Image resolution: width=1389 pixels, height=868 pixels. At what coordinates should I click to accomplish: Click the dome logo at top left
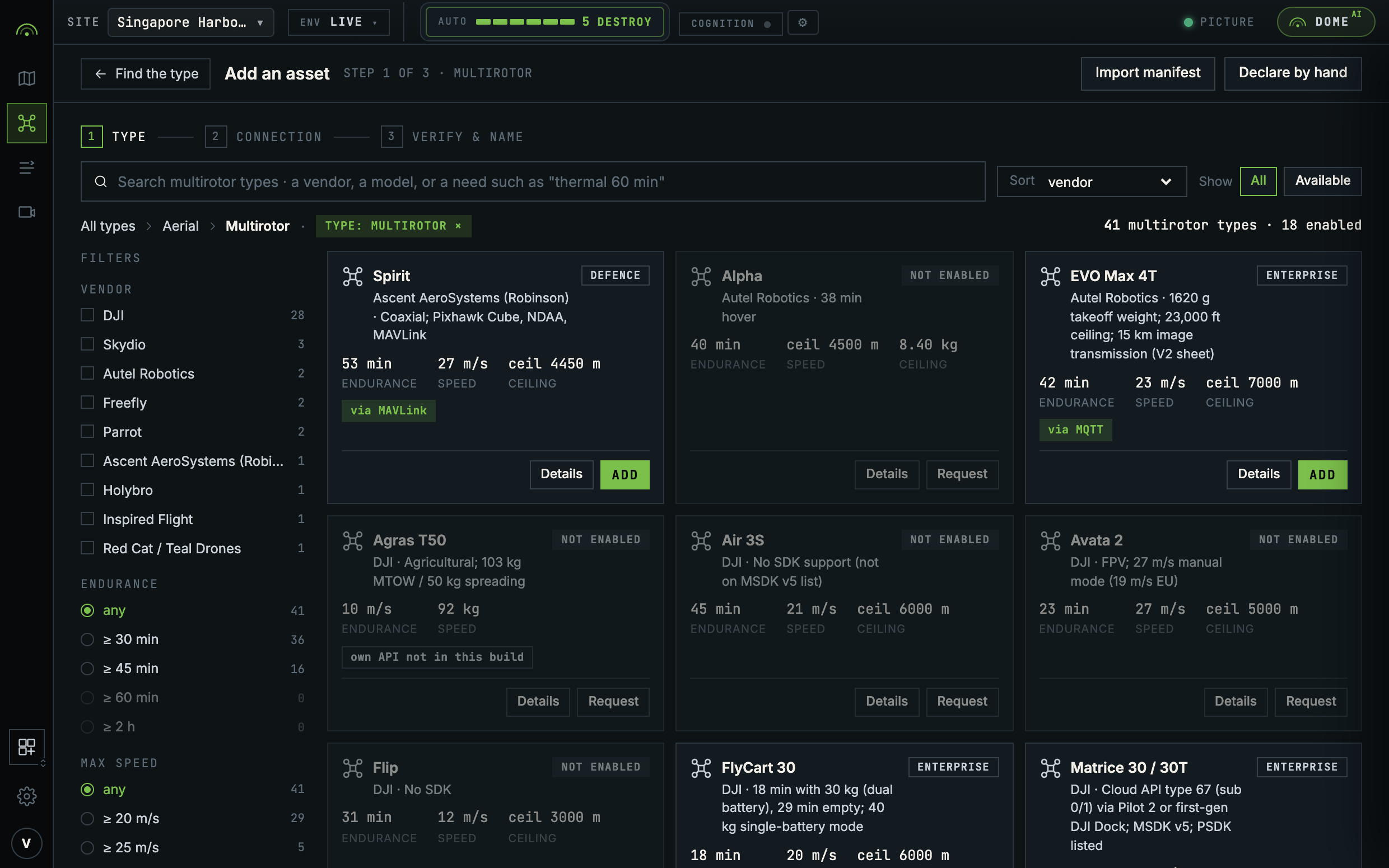point(26,30)
